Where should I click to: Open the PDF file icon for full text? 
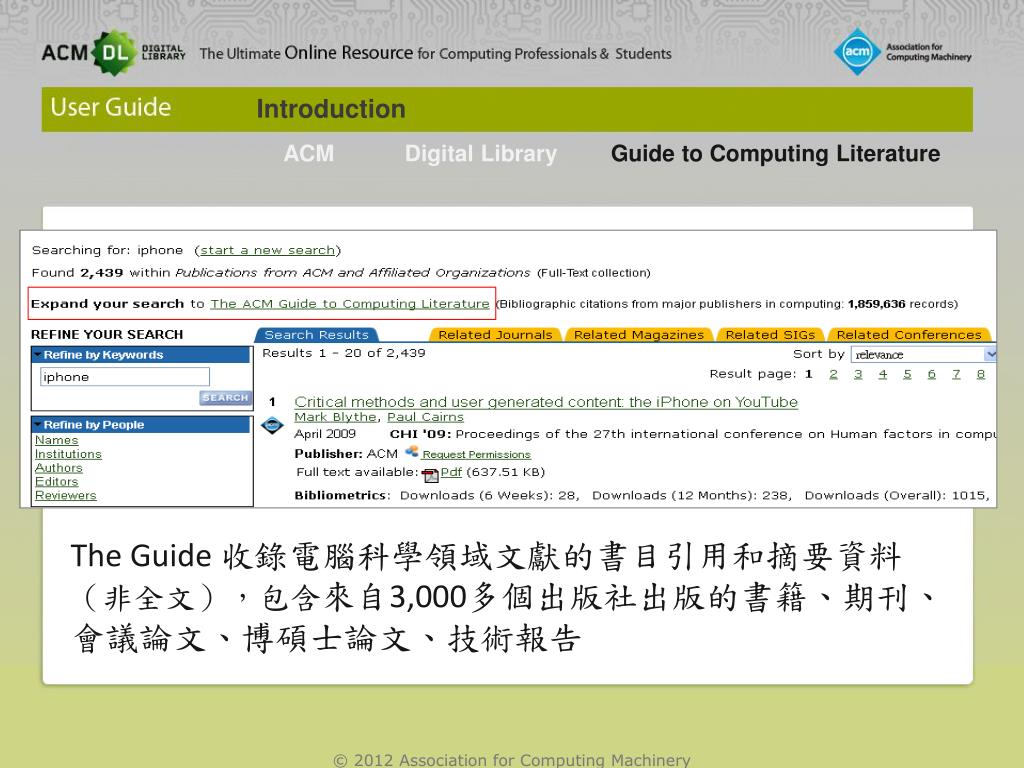click(x=430, y=474)
